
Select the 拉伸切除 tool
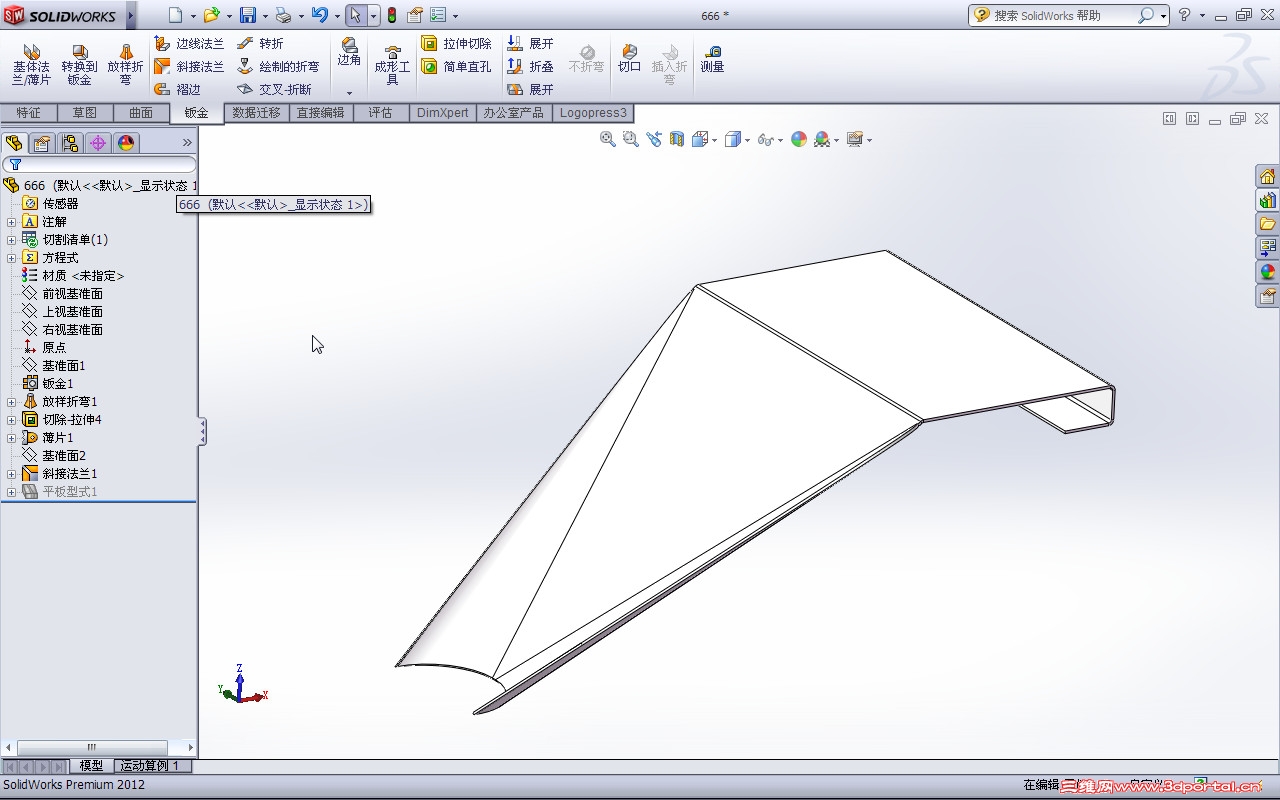click(456, 44)
